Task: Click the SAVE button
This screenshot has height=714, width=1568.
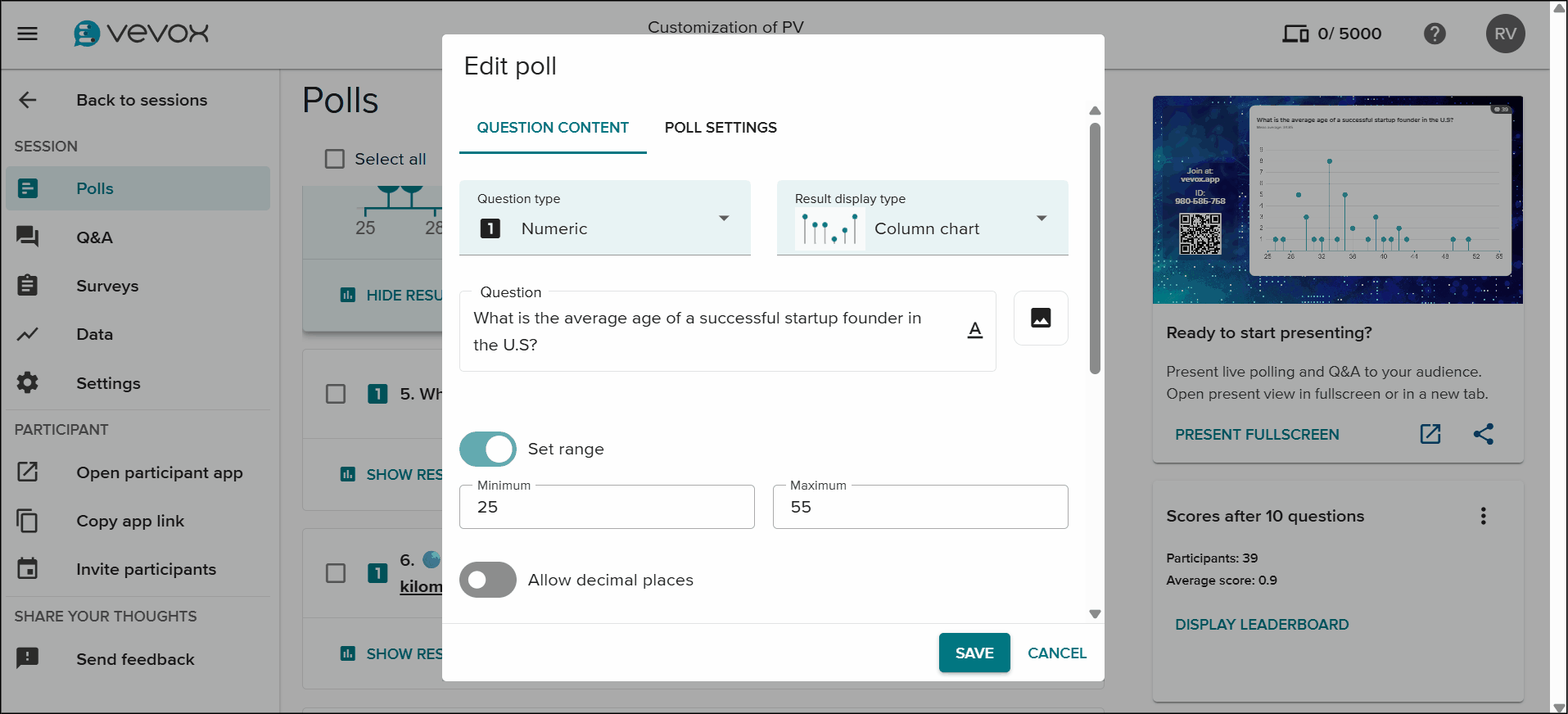Action: click(974, 653)
